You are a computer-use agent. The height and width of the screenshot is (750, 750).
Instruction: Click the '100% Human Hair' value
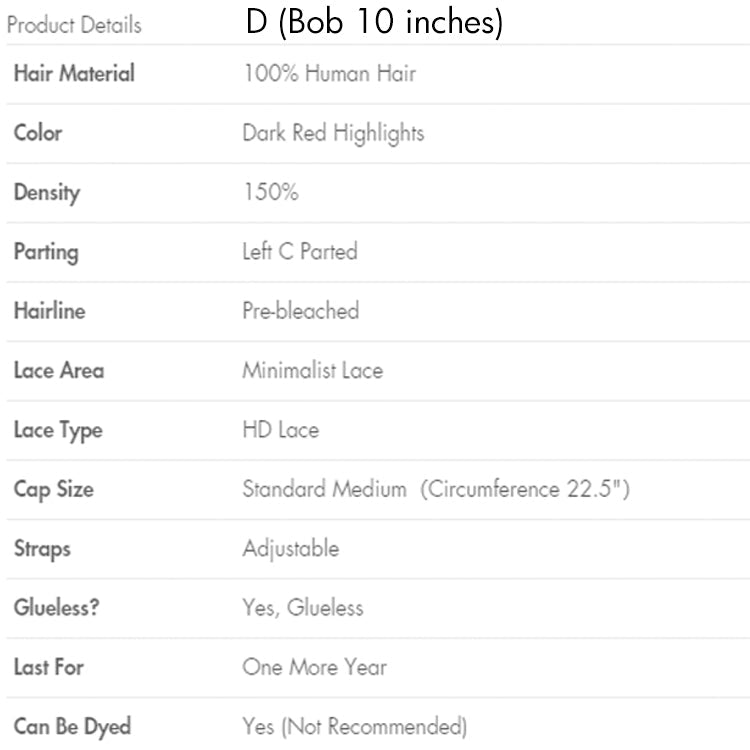(x=329, y=73)
